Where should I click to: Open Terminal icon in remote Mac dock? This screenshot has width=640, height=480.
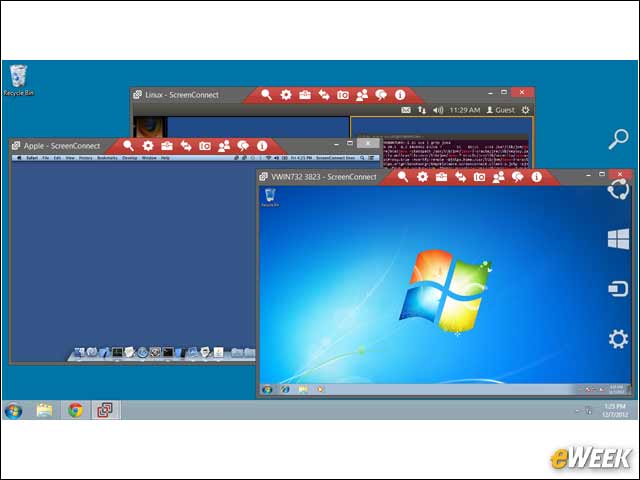[x=168, y=352]
